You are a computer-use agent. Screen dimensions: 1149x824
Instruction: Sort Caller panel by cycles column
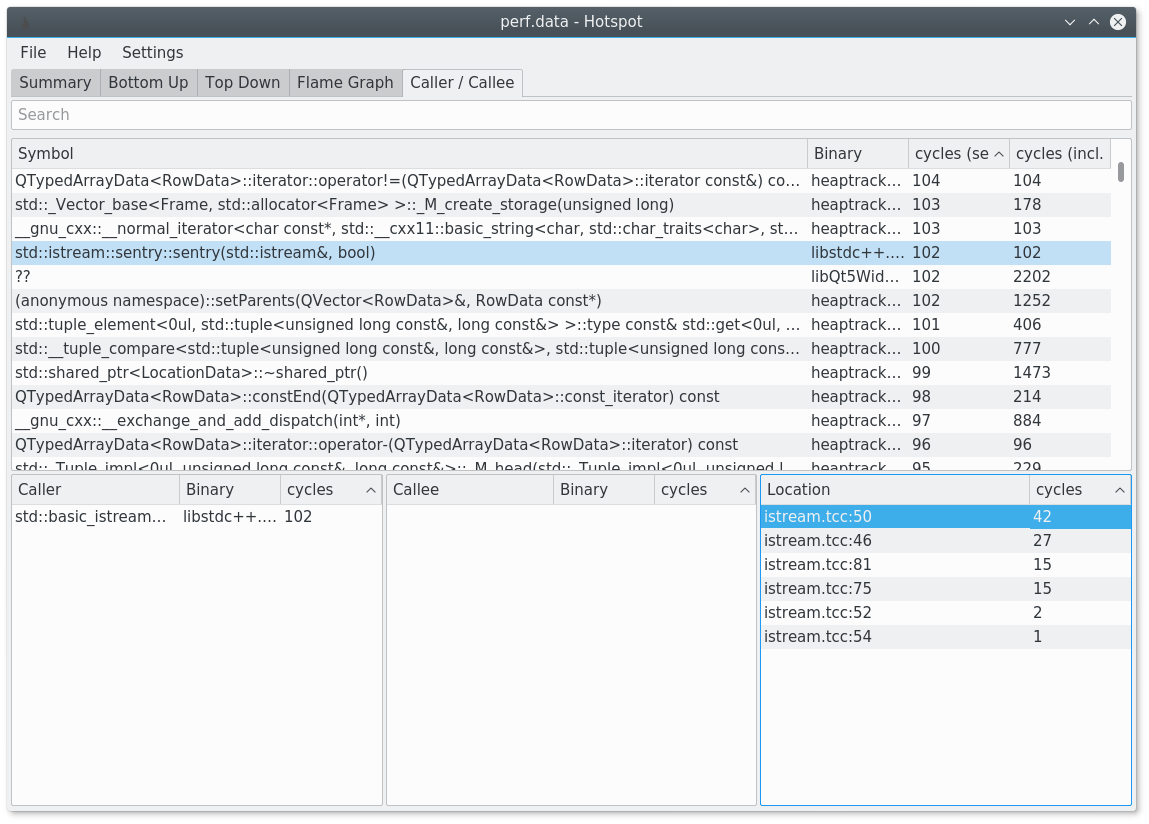(330, 490)
